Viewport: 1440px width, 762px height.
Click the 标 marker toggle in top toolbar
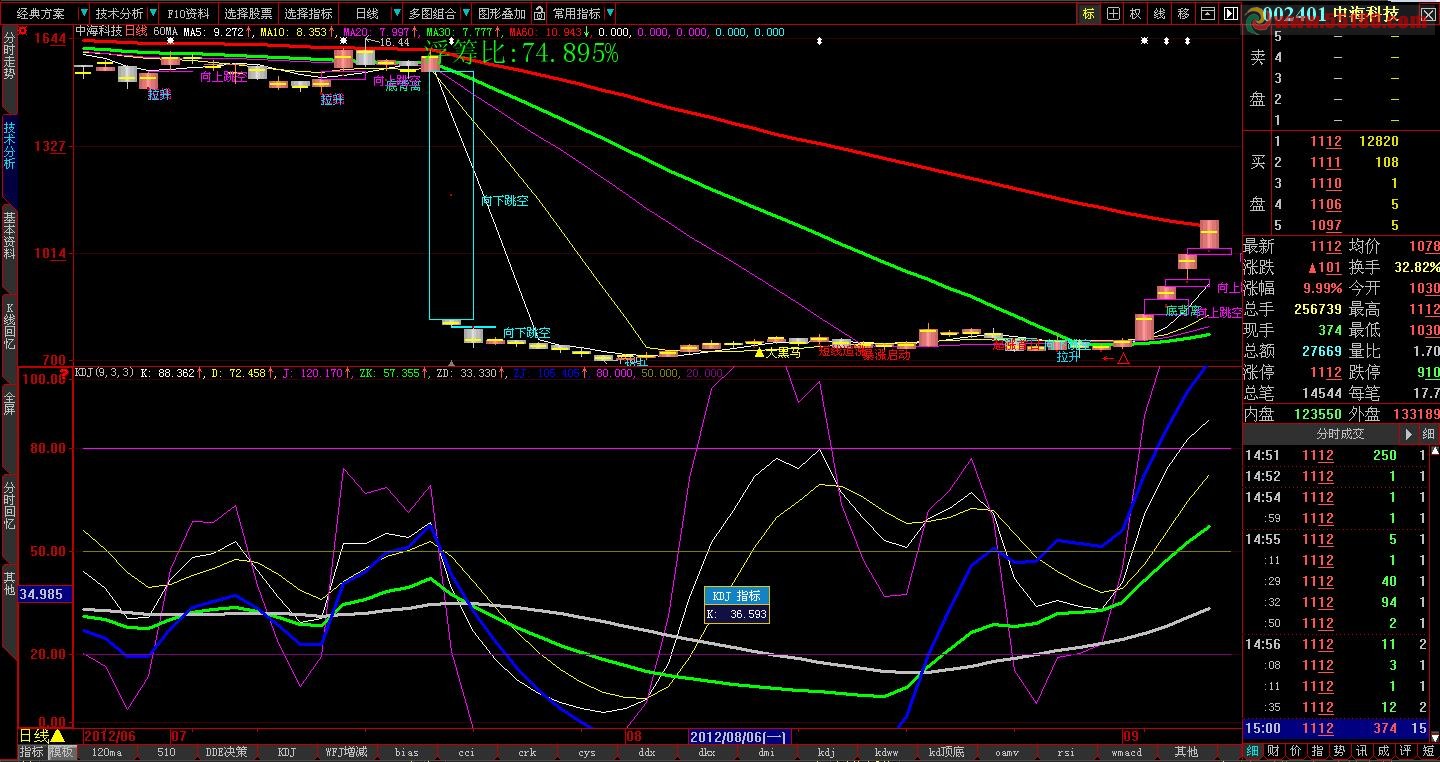(1088, 14)
